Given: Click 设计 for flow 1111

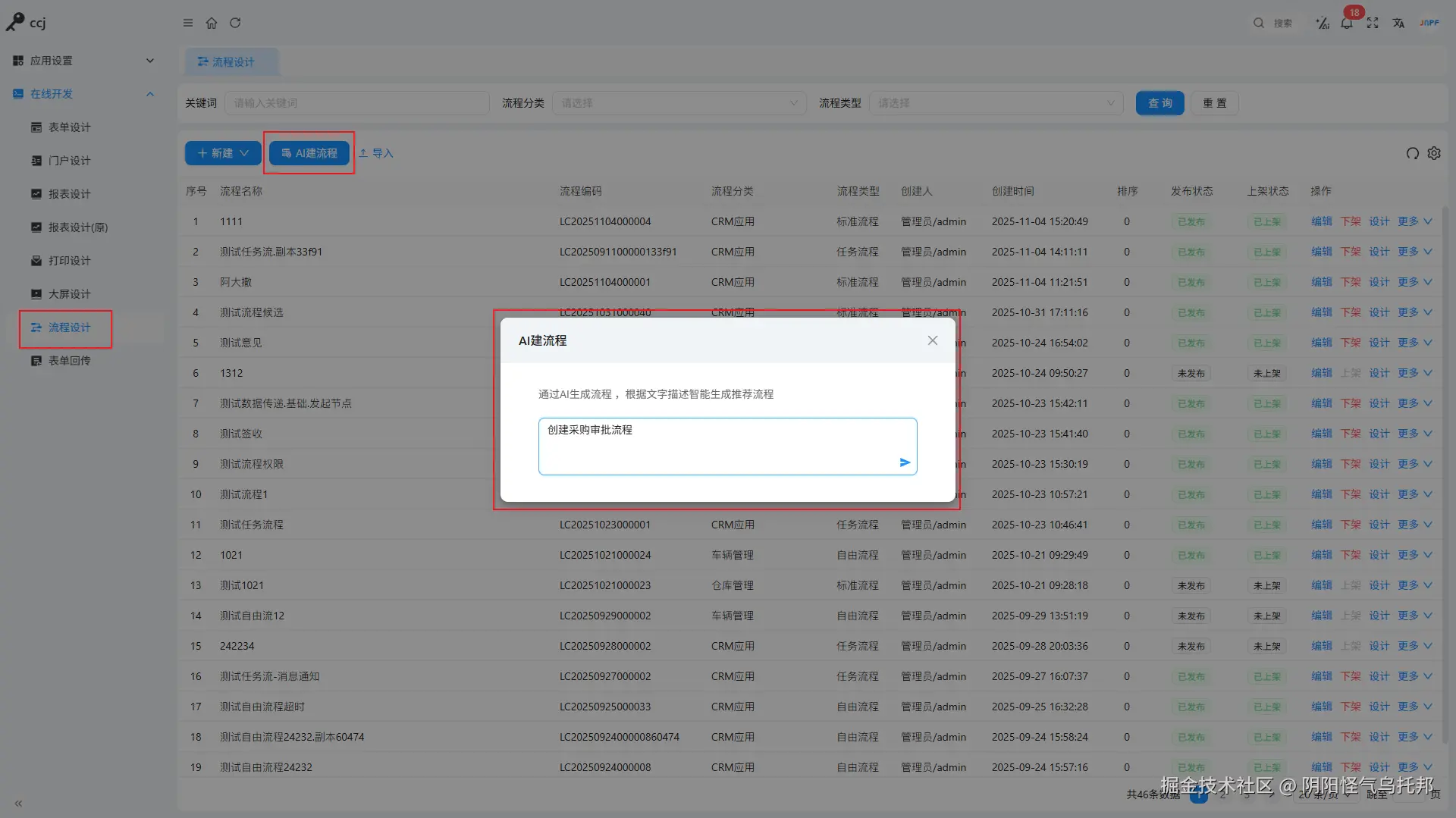Looking at the screenshot, I should click(1379, 221).
